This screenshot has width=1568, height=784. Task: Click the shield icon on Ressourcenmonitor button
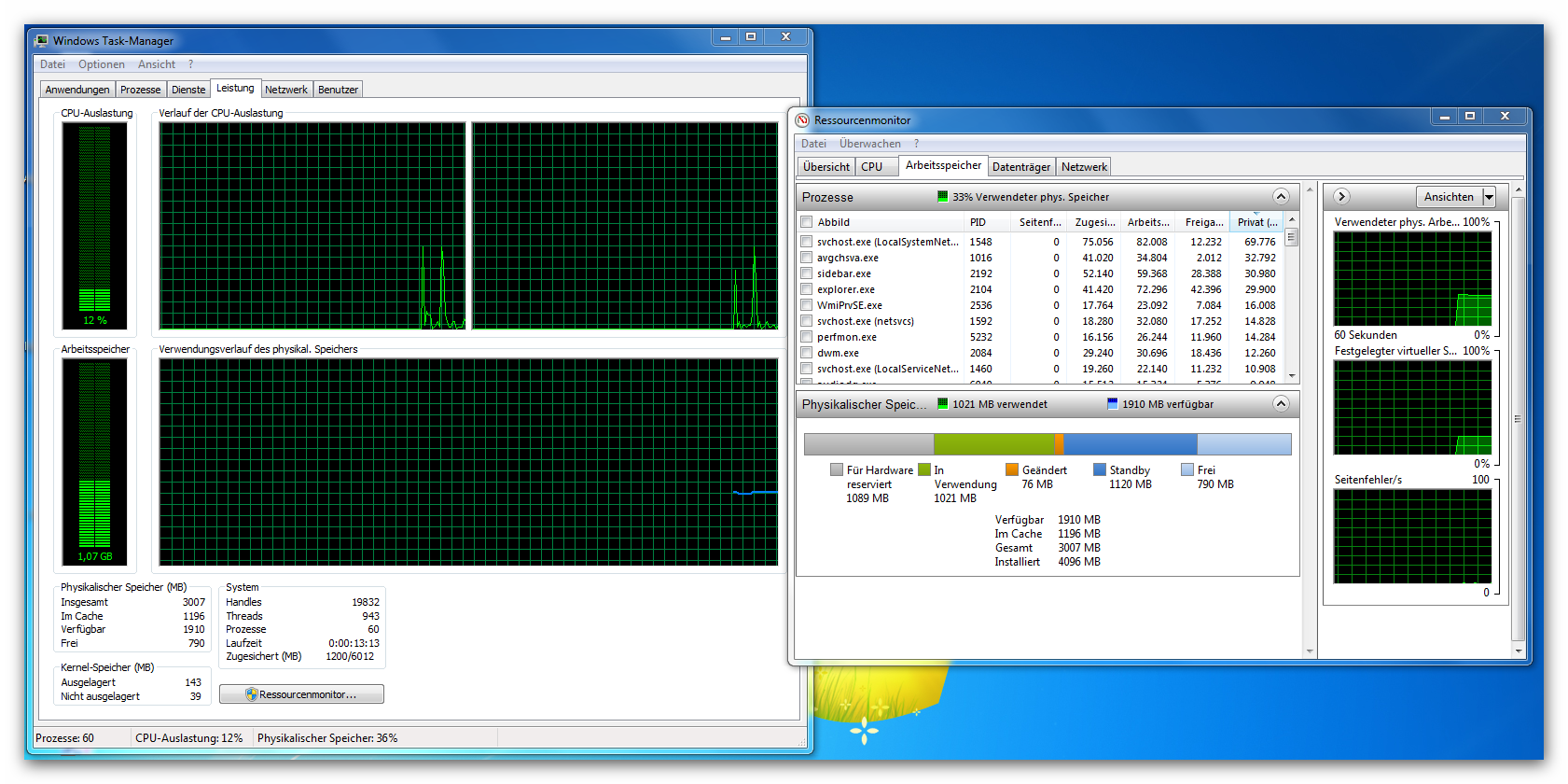251,694
